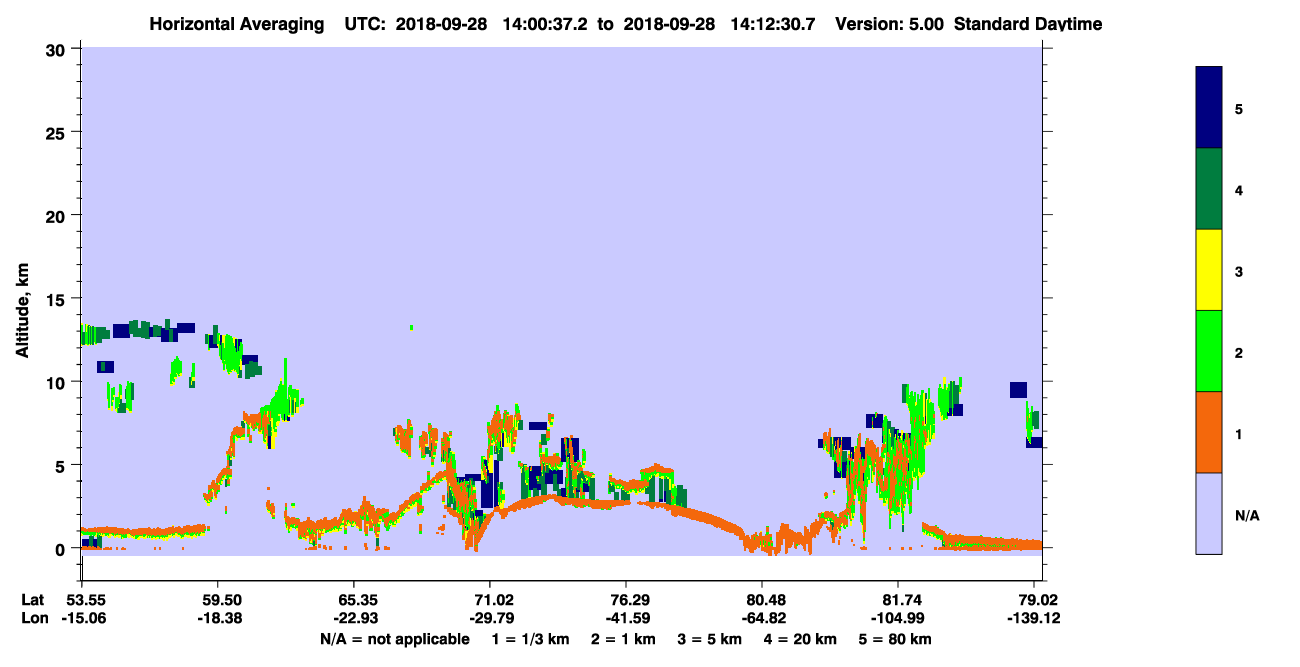The width and height of the screenshot is (1300, 667).
Task: Click the '4 = 20 km' caption
Action: point(801,639)
